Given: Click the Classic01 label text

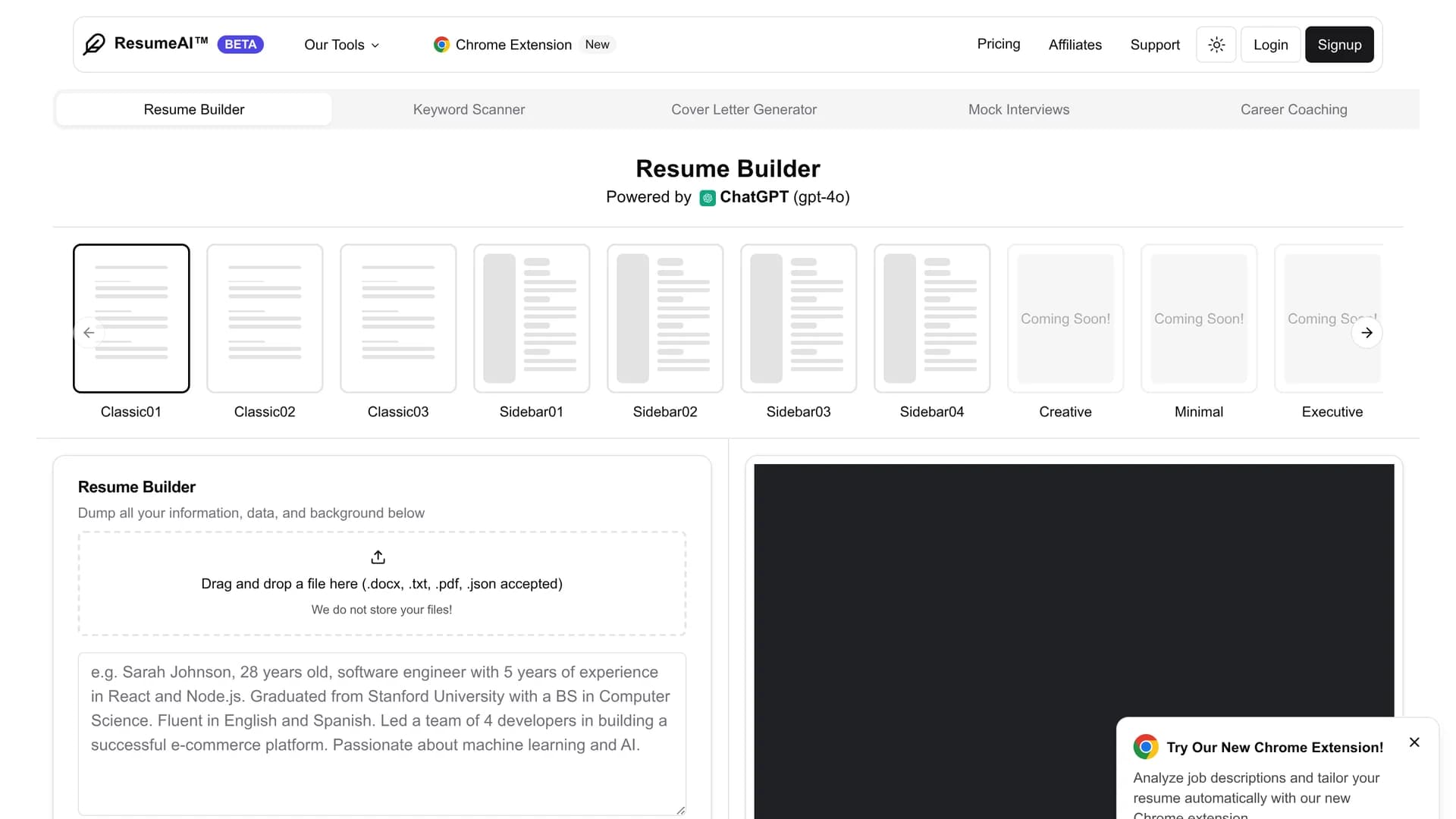Looking at the screenshot, I should 131,412.
